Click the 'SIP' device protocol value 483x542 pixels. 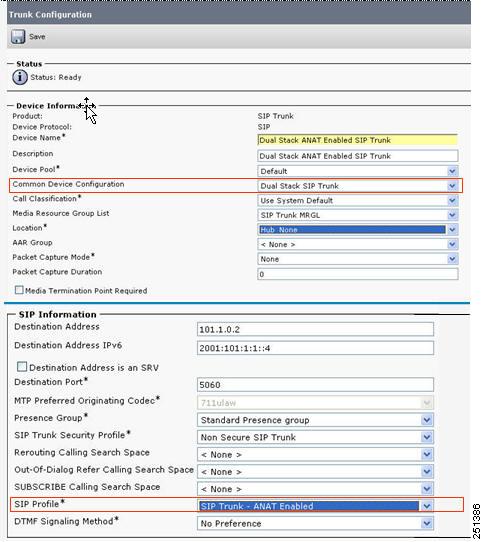[x=264, y=127]
